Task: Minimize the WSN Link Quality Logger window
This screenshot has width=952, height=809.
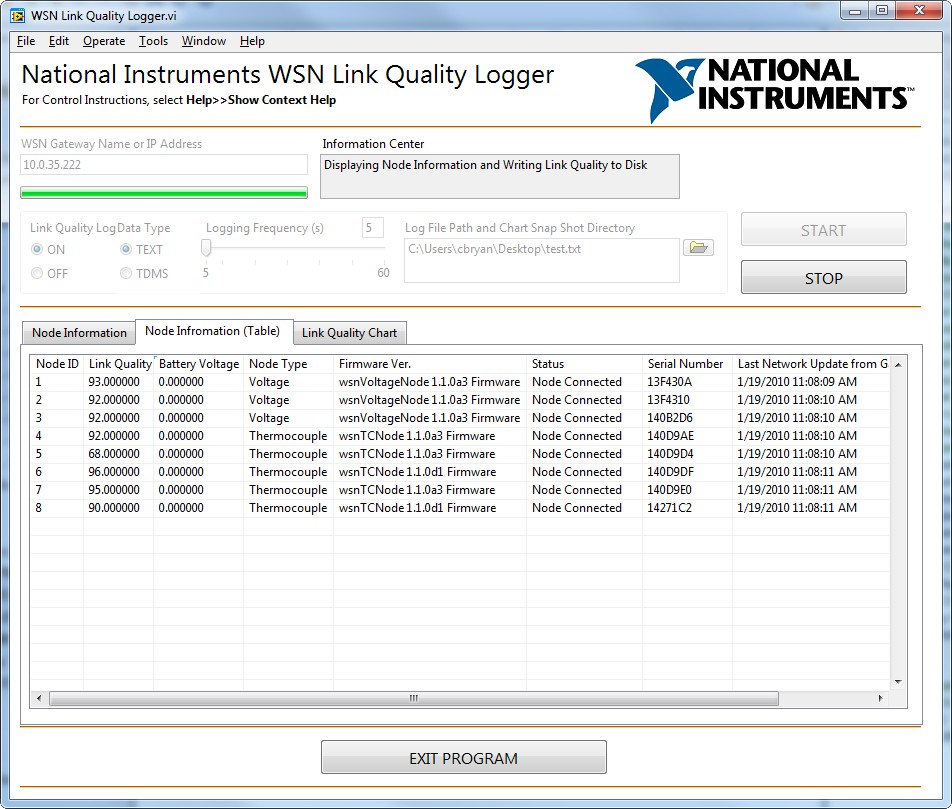Action: tap(855, 10)
